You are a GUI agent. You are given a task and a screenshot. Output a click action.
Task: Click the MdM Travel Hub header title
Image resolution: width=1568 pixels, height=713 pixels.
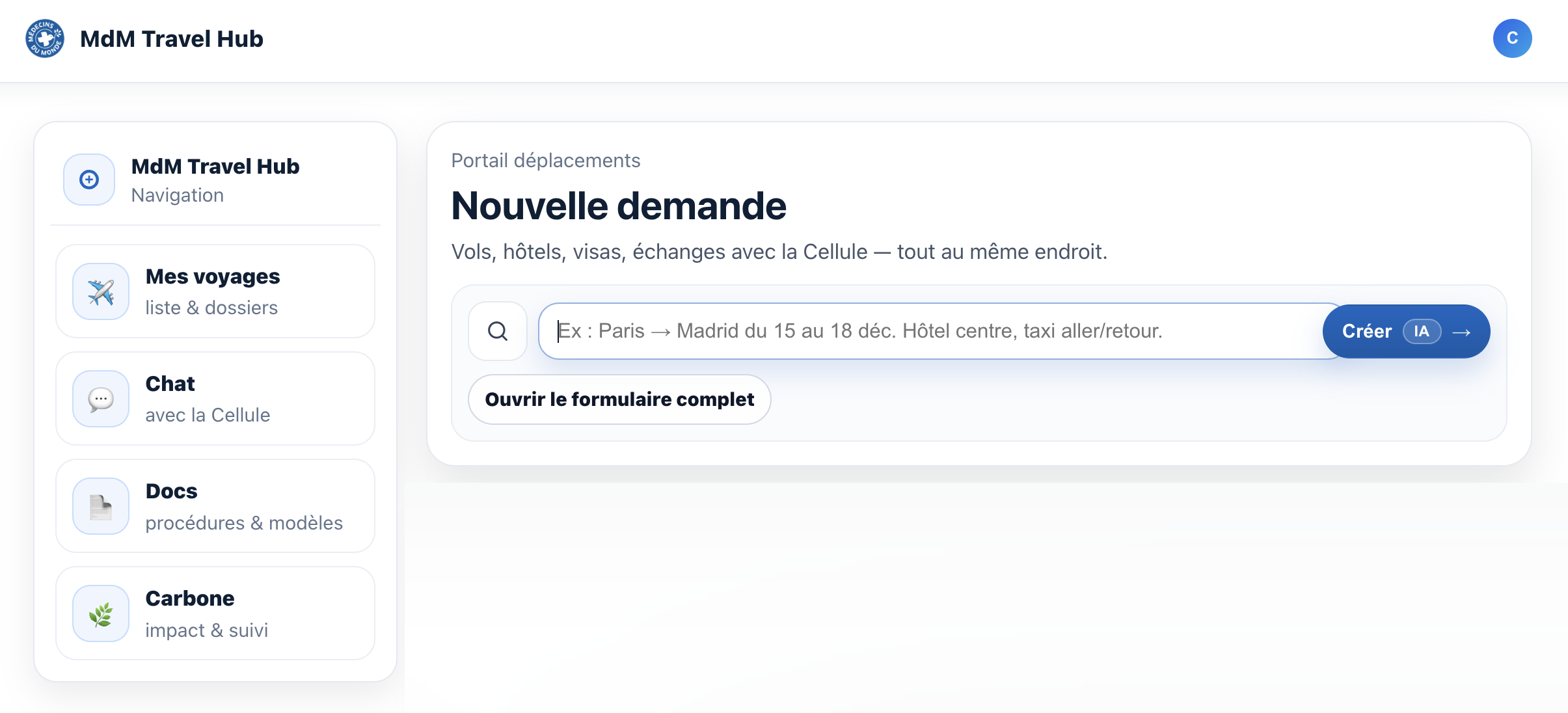172,38
